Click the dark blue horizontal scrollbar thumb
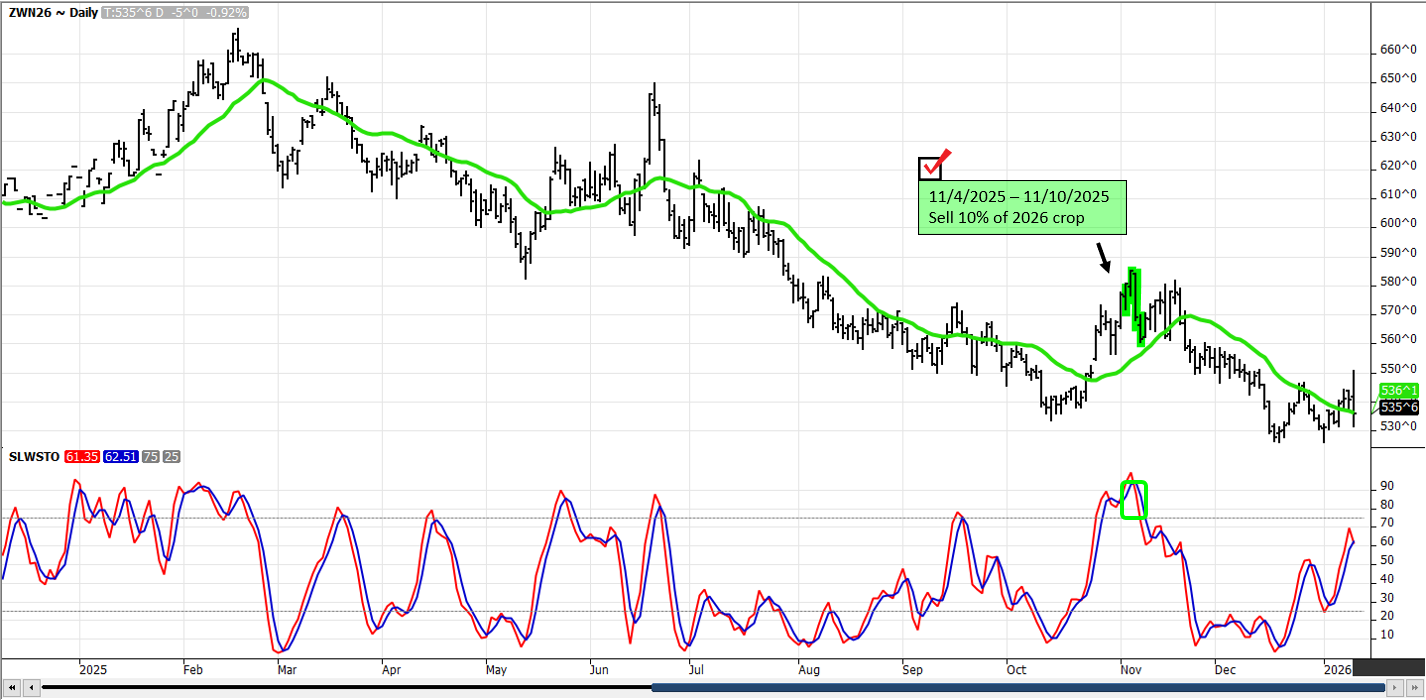 [x=1017, y=688]
